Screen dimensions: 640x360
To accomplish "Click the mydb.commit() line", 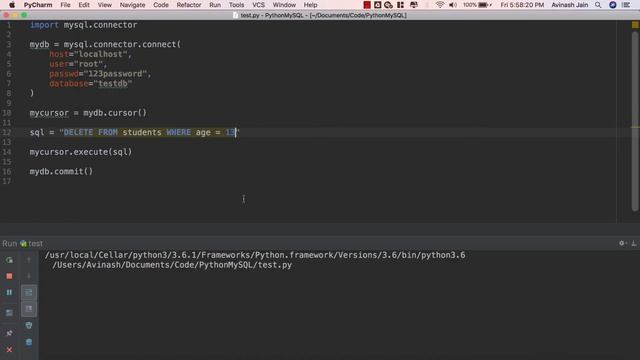I will [61, 171].
